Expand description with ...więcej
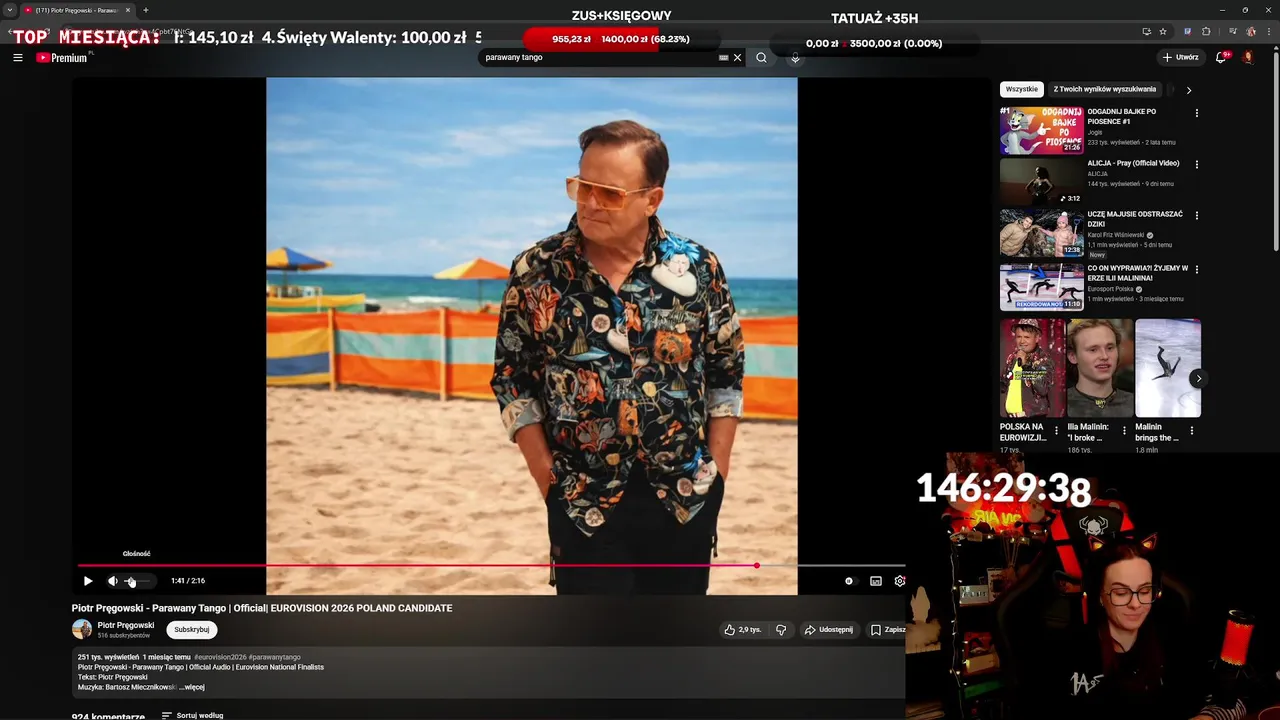This screenshot has height=720, width=1280. 192,688
